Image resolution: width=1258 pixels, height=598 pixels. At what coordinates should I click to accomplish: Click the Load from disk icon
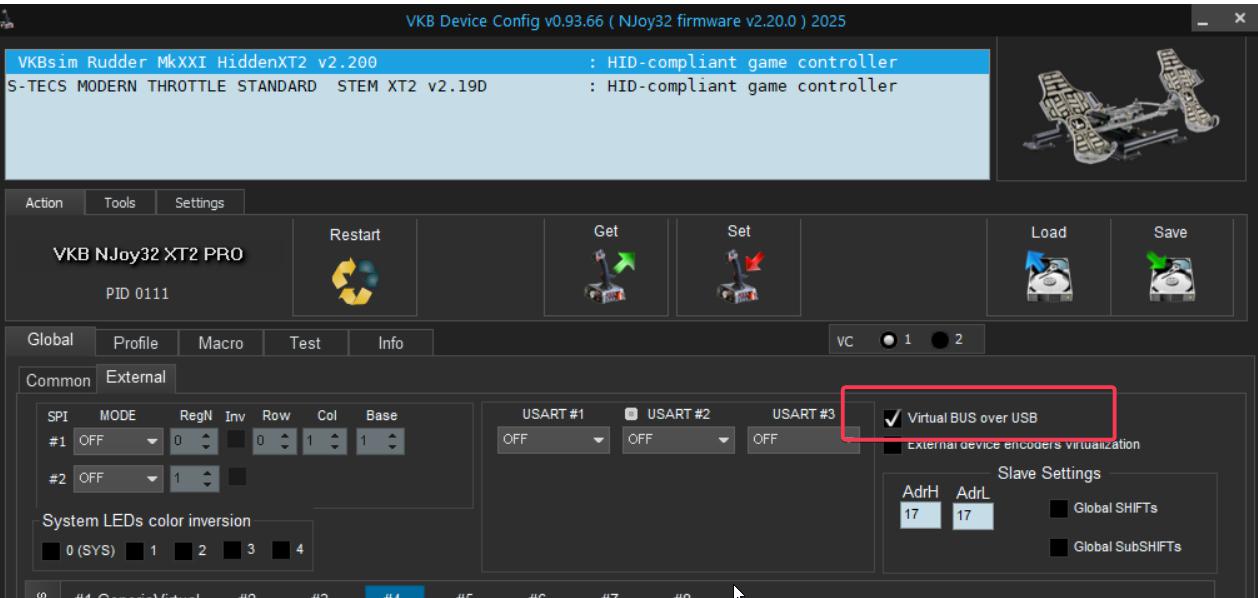pos(1048,279)
